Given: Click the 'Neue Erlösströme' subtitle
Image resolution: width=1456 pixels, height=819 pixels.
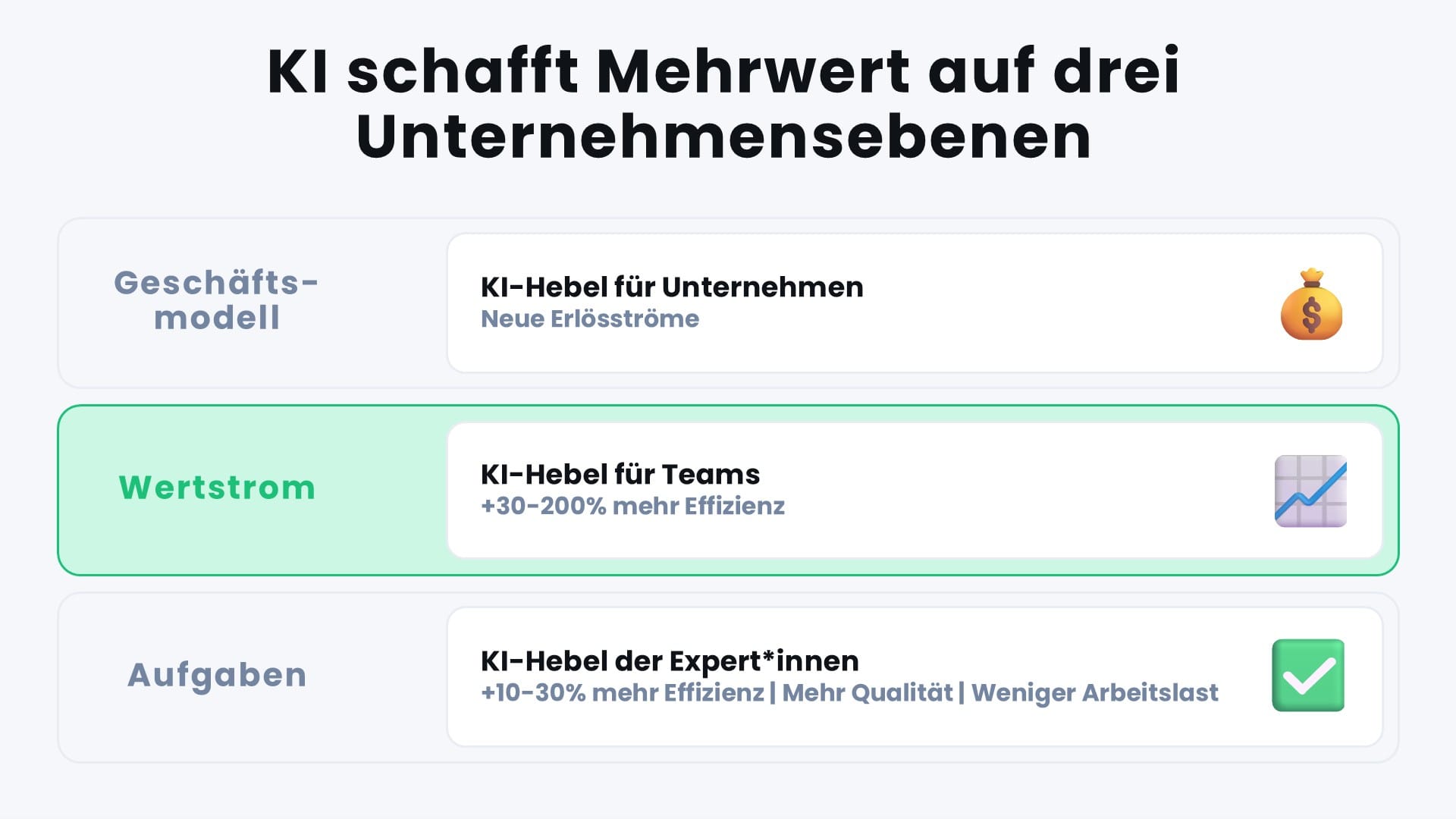Looking at the screenshot, I should pyautogui.click(x=590, y=318).
